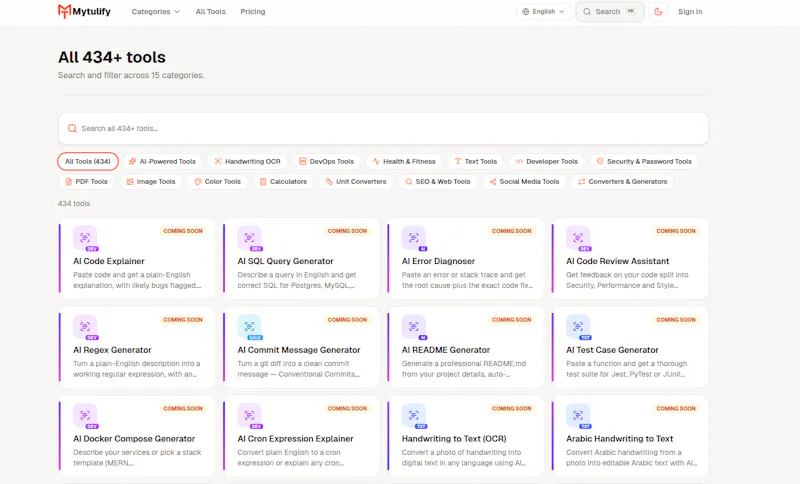Open the AI Test Case Generator title
Viewport: 800px width, 484px height.
[612, 350]
